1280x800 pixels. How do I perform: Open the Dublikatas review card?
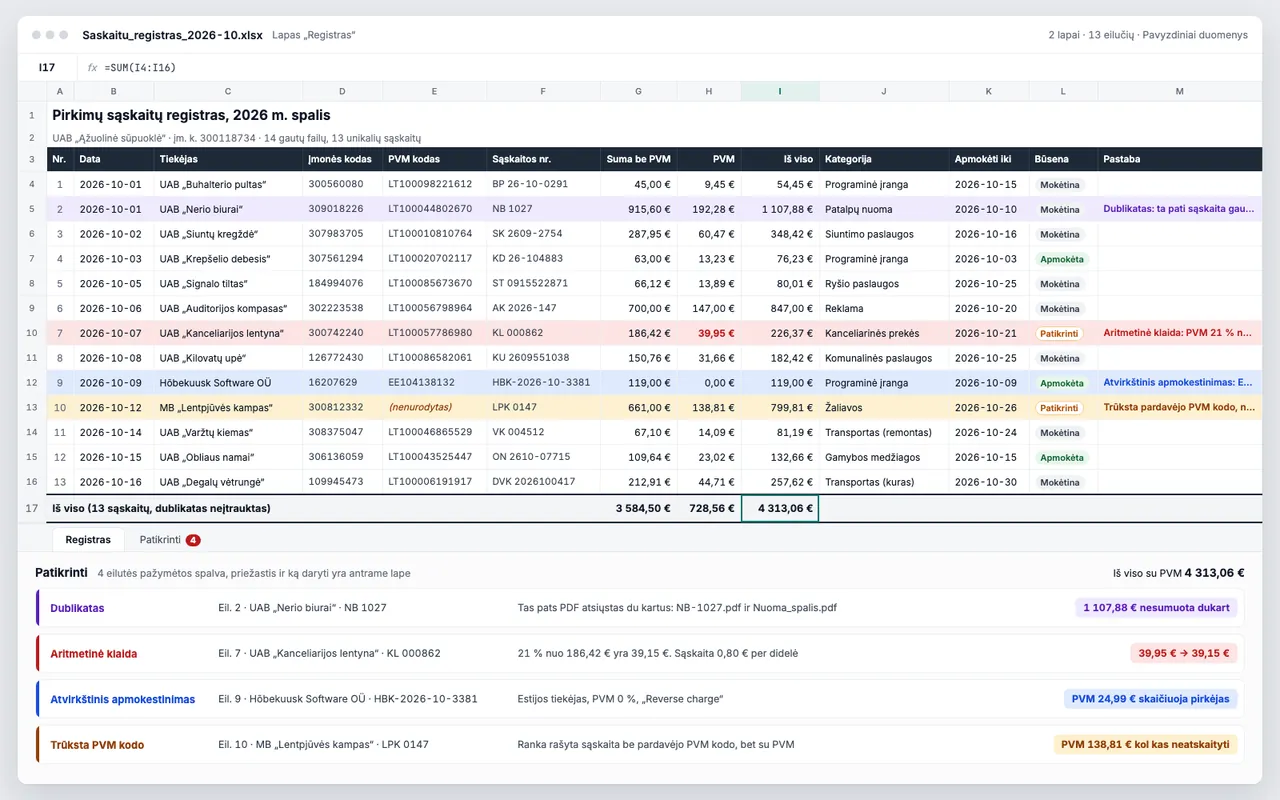640,608
